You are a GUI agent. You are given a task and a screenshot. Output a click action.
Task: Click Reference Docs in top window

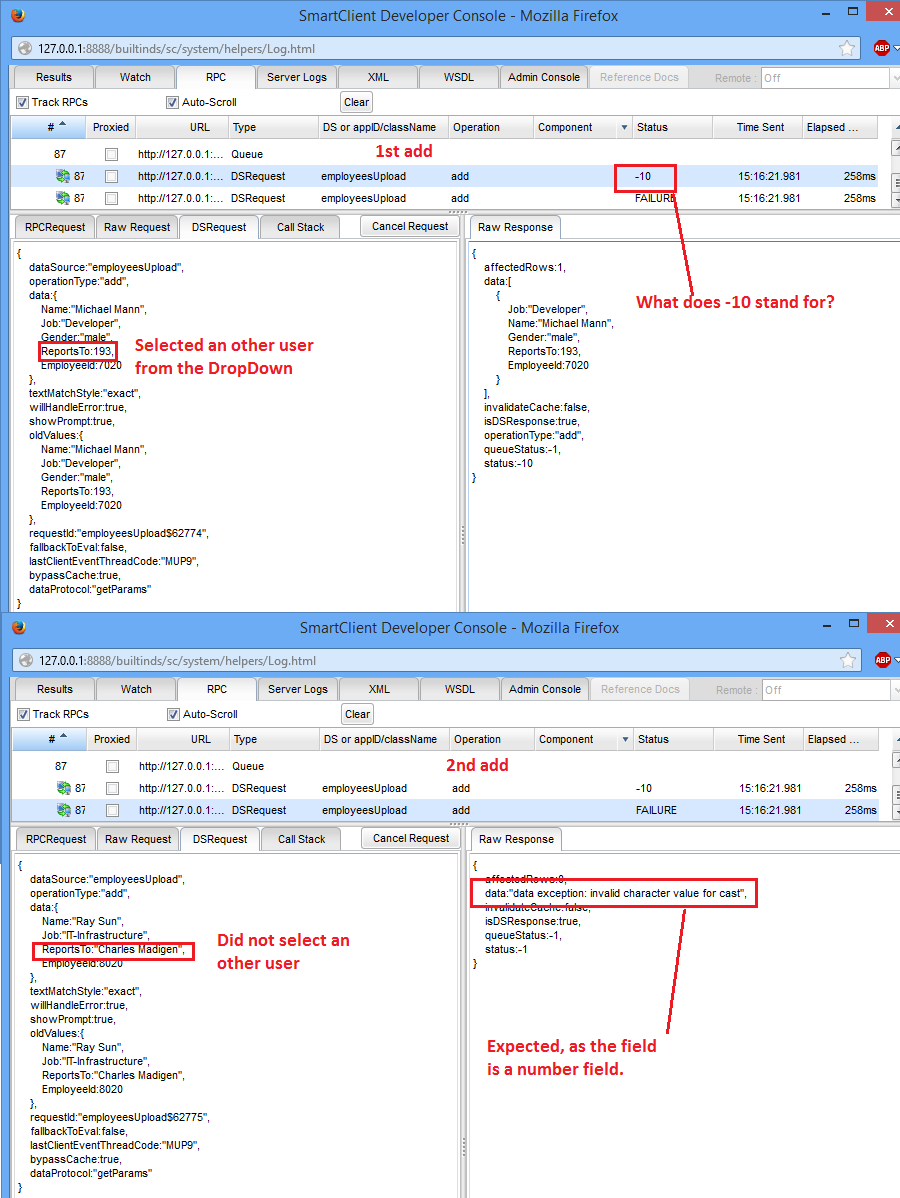point(639,77)
